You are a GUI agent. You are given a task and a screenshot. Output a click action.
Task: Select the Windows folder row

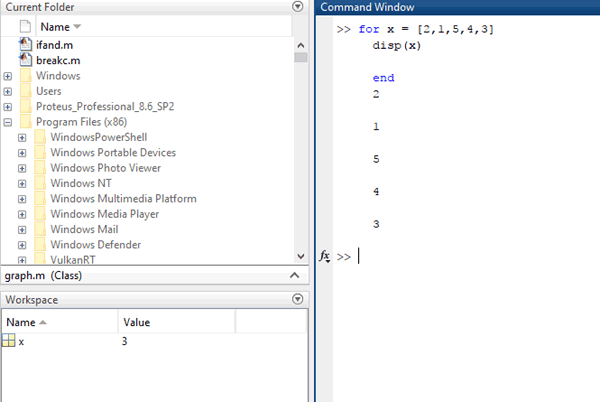[58, 76]
